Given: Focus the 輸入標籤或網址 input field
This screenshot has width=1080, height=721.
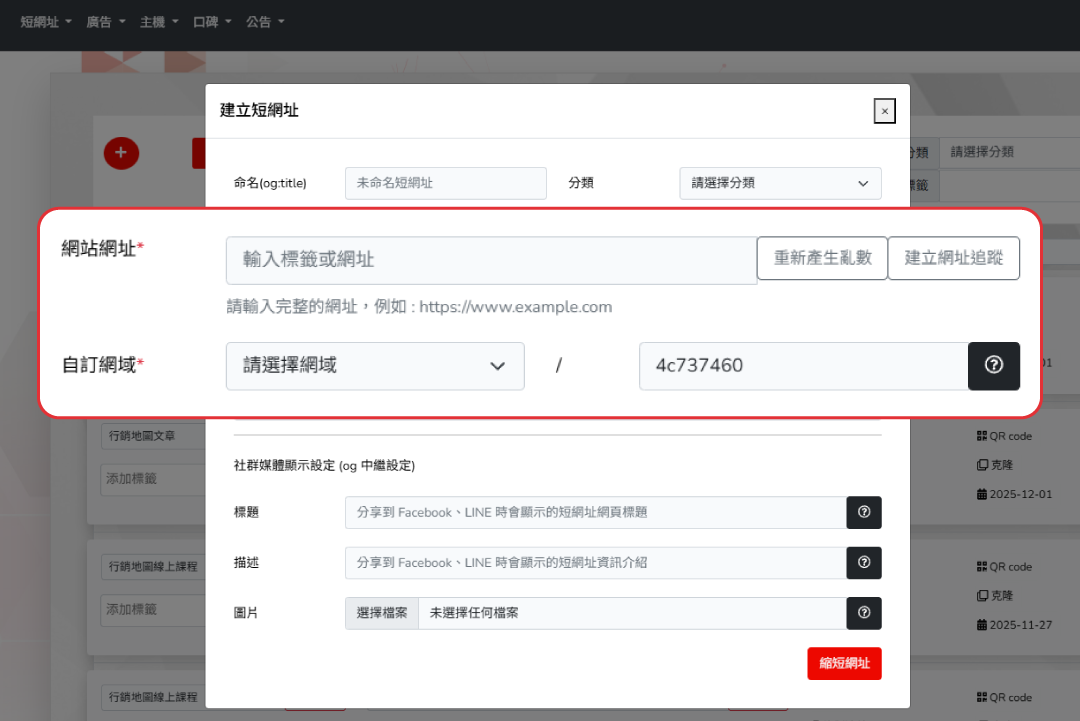Looking at the screenshot, I should coord(490,260).
